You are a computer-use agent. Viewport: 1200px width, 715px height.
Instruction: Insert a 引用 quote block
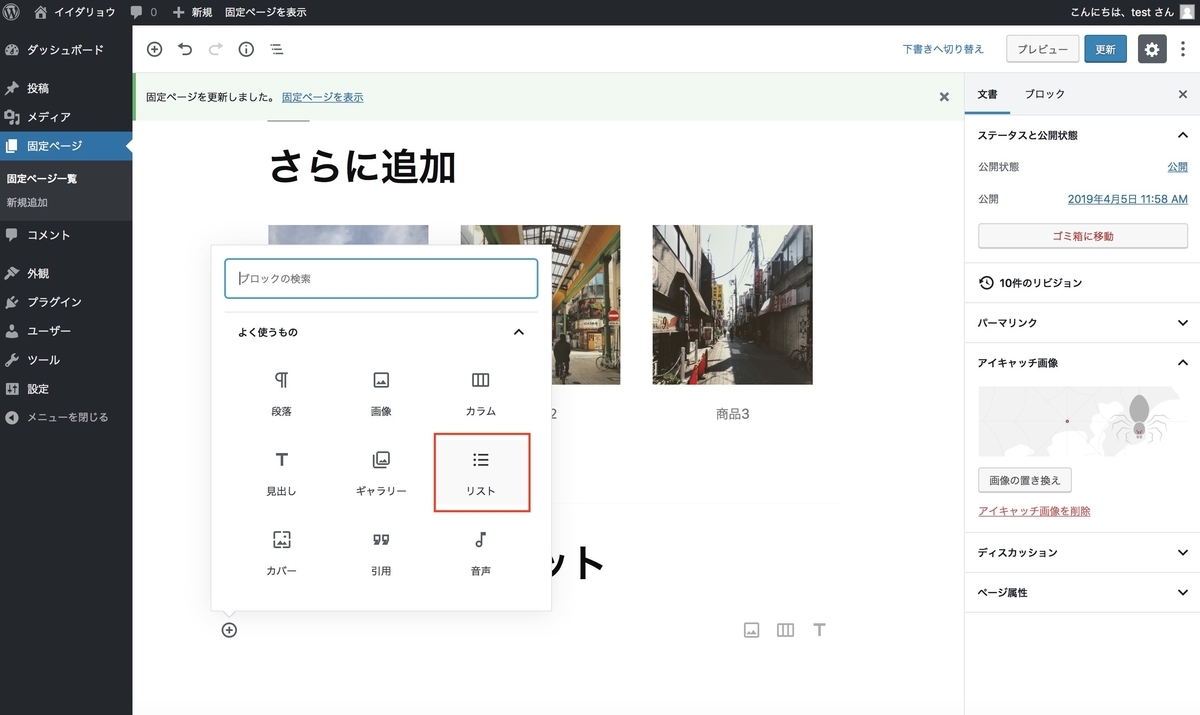coord(381,553)
